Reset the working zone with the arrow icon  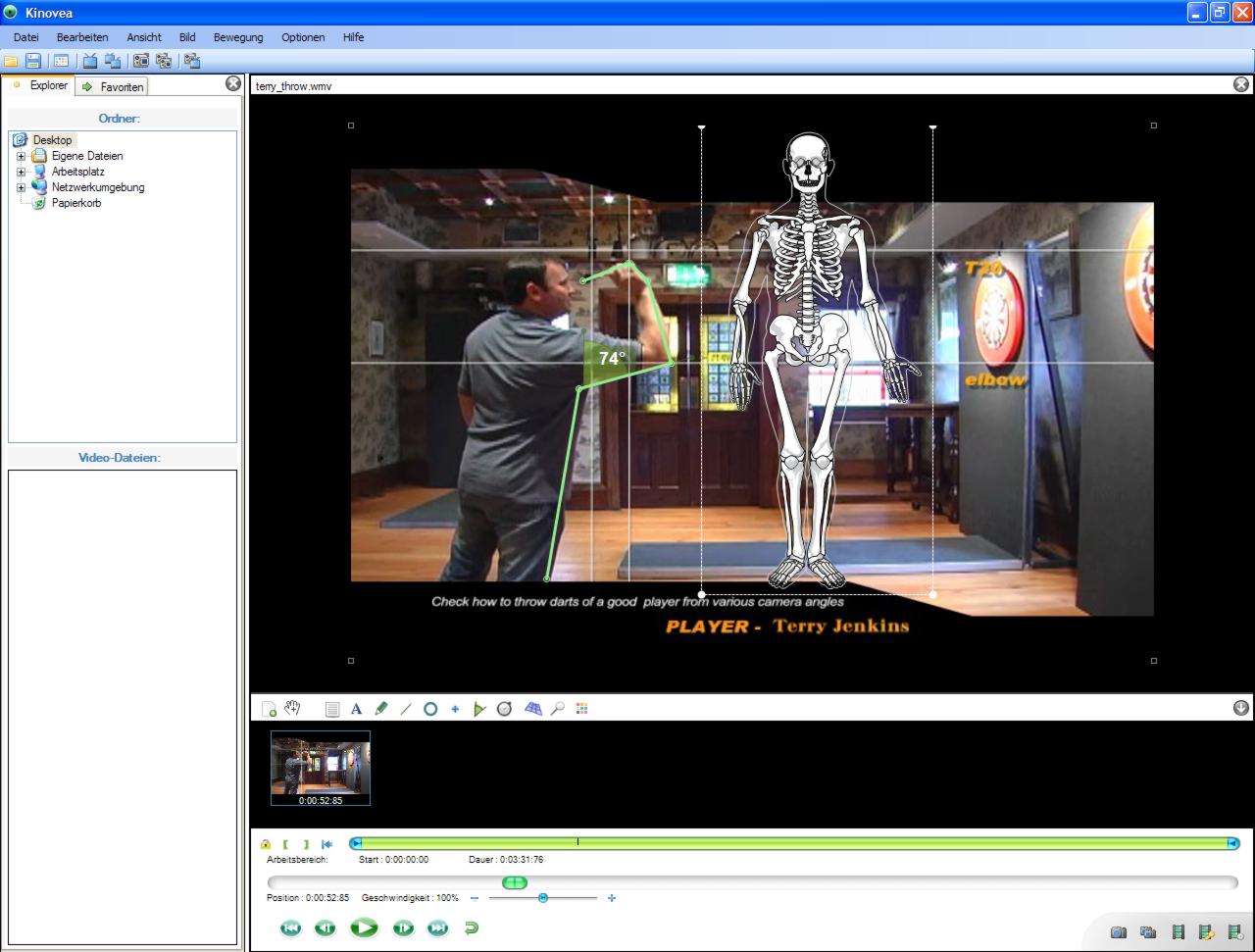pos(326,844)
